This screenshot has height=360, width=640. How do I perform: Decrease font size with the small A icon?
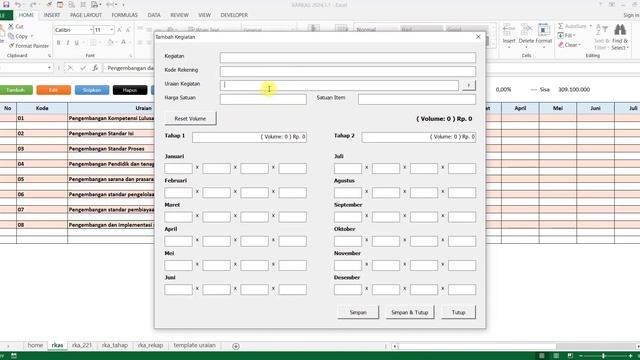click(128, 30)
